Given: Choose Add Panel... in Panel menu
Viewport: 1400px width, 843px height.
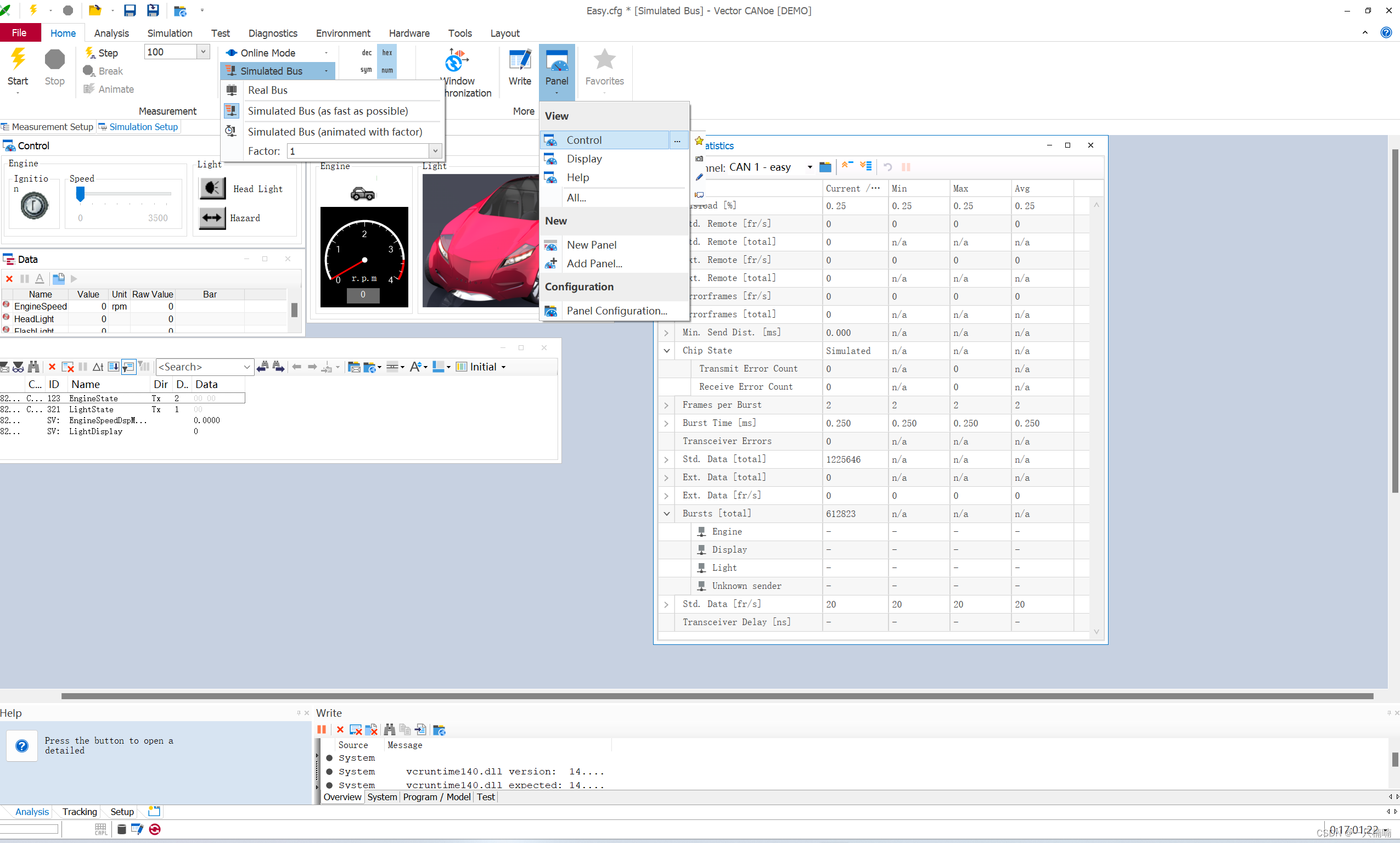Looking at the screenshot, I should (614, 263).
